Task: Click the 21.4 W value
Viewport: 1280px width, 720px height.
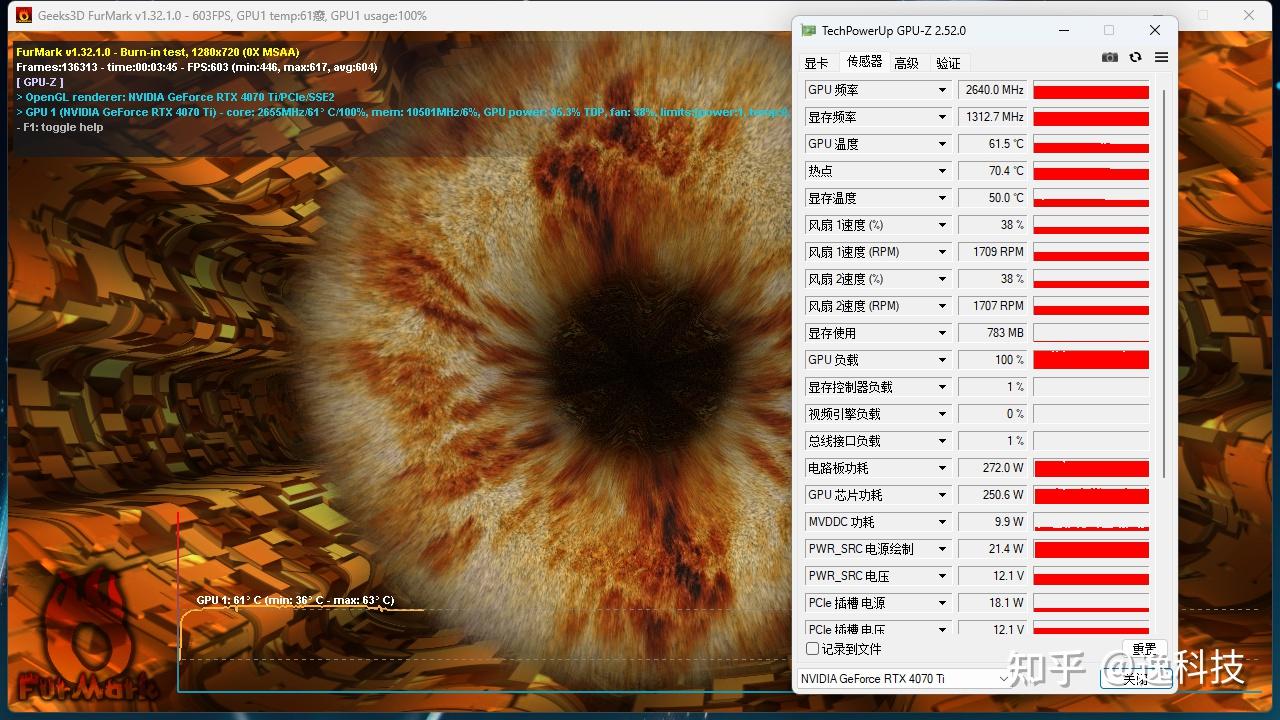Action: pos(993,549)
